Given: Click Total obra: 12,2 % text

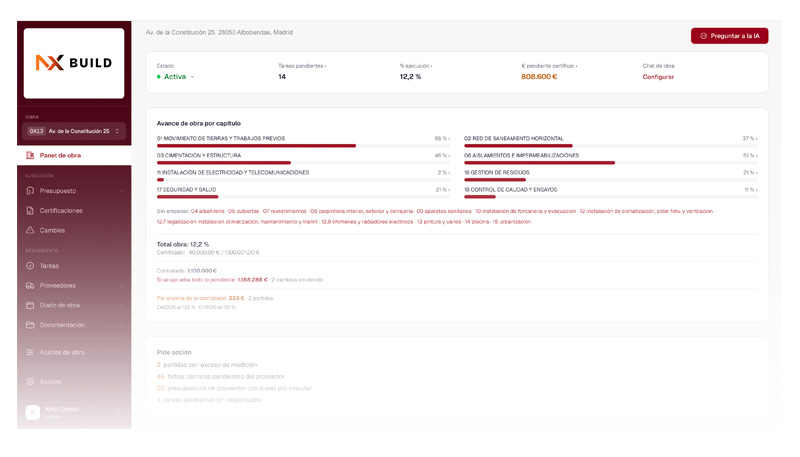Looking at the screenshot, I should click(x=183, y=244).
